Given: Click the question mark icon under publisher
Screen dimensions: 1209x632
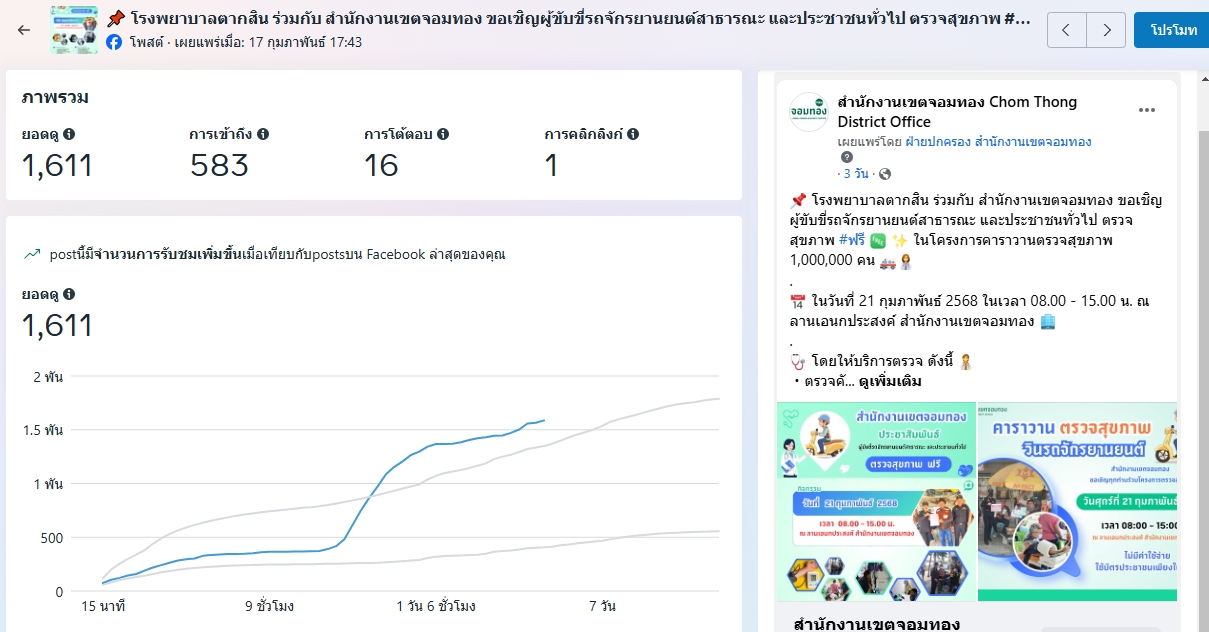Looking at the screenshot, I should pos(847,158).
